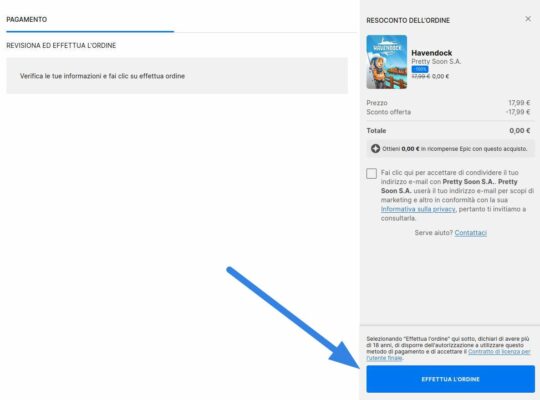The width and height of the screenshot is (540, 400).
Task: Click the strikethrough 17,99 € original price
Action: [421, 76]
